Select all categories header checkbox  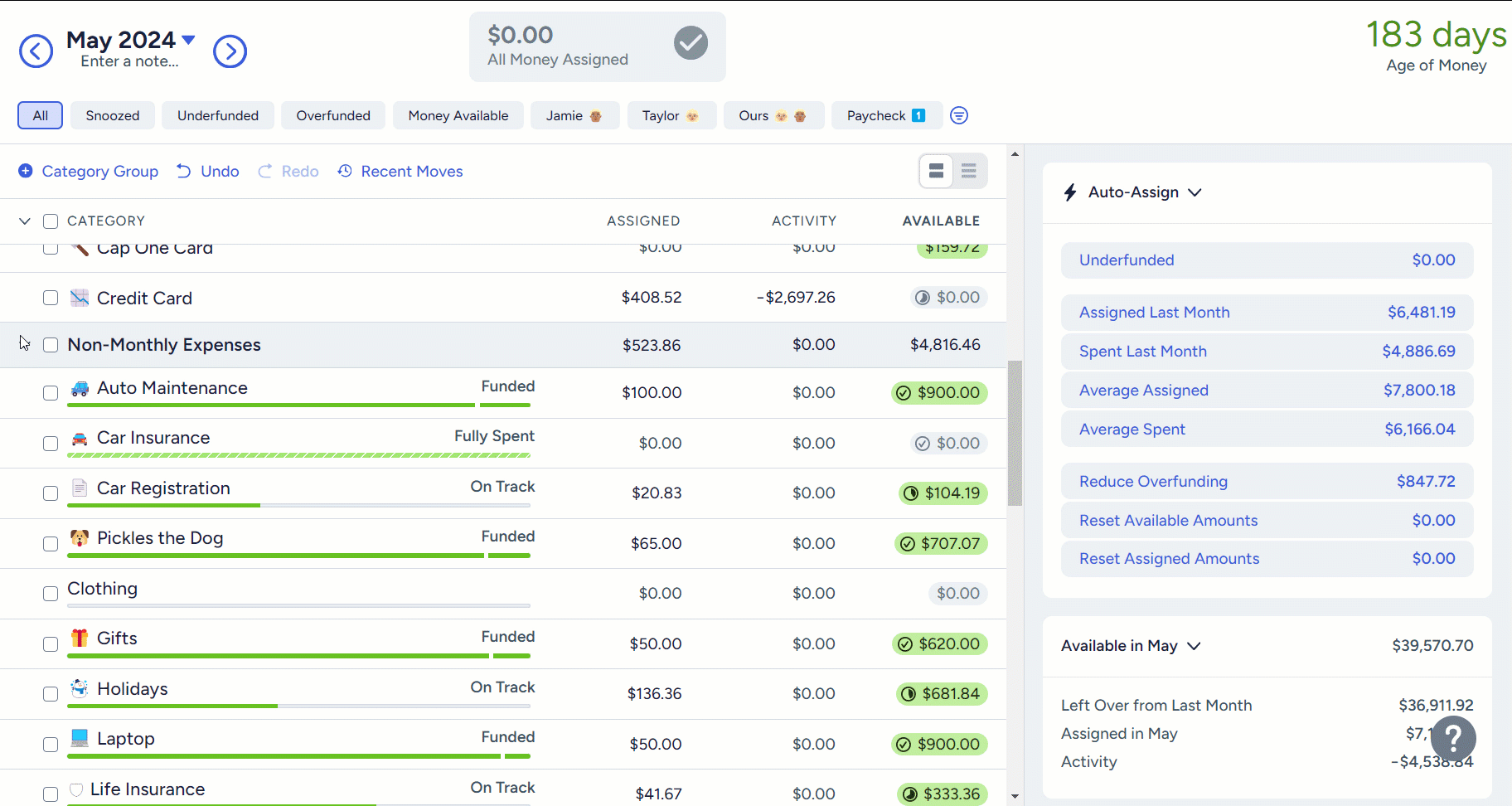coord(51,221)
